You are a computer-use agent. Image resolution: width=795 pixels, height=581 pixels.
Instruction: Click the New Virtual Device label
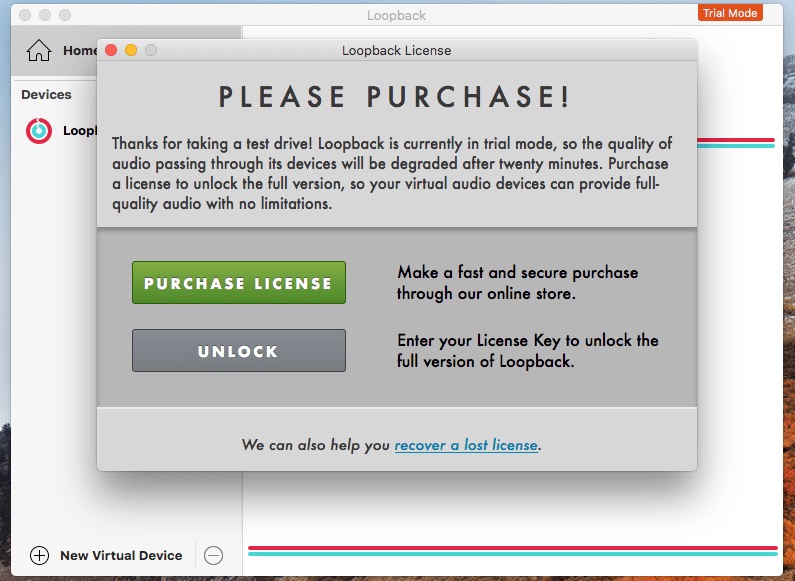click(121, 555)
